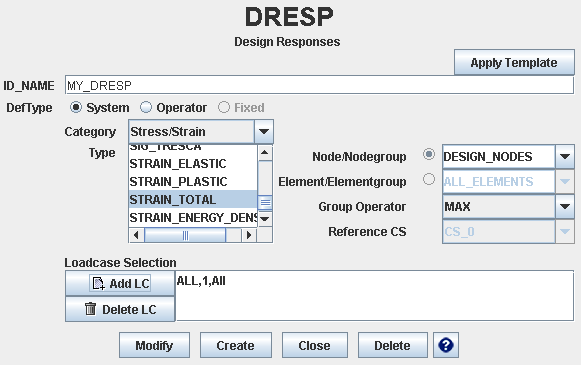The image size is (581, 365).
Task: Click the Delete LC button
Action: (120, 309)
